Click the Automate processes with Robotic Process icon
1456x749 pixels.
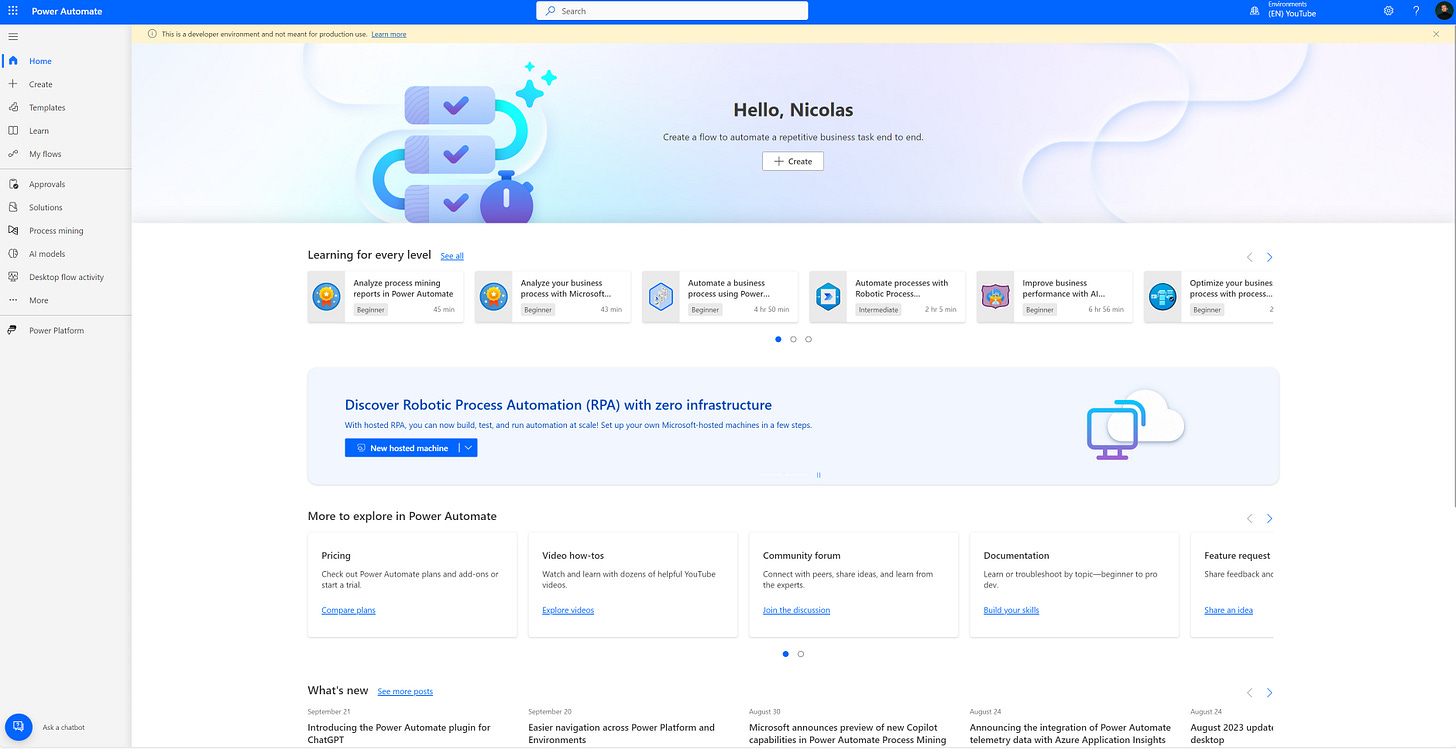pos(829,296)
